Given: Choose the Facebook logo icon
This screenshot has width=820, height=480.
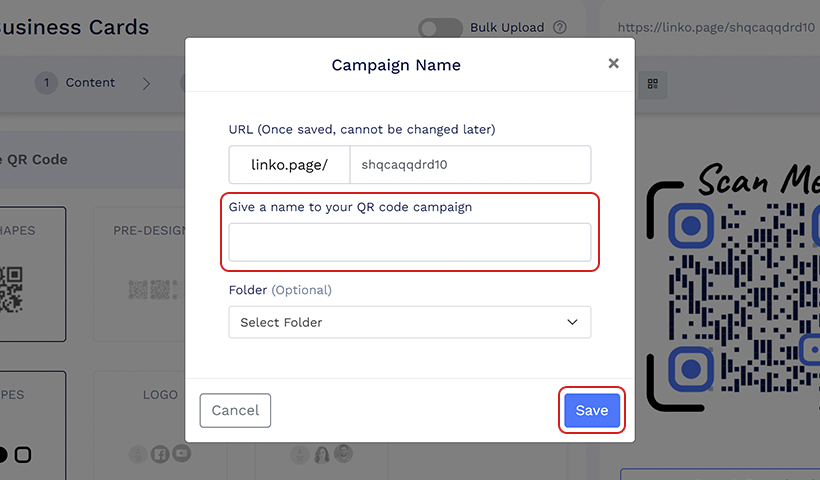Looking at the screenshot, I should (160, 454).
